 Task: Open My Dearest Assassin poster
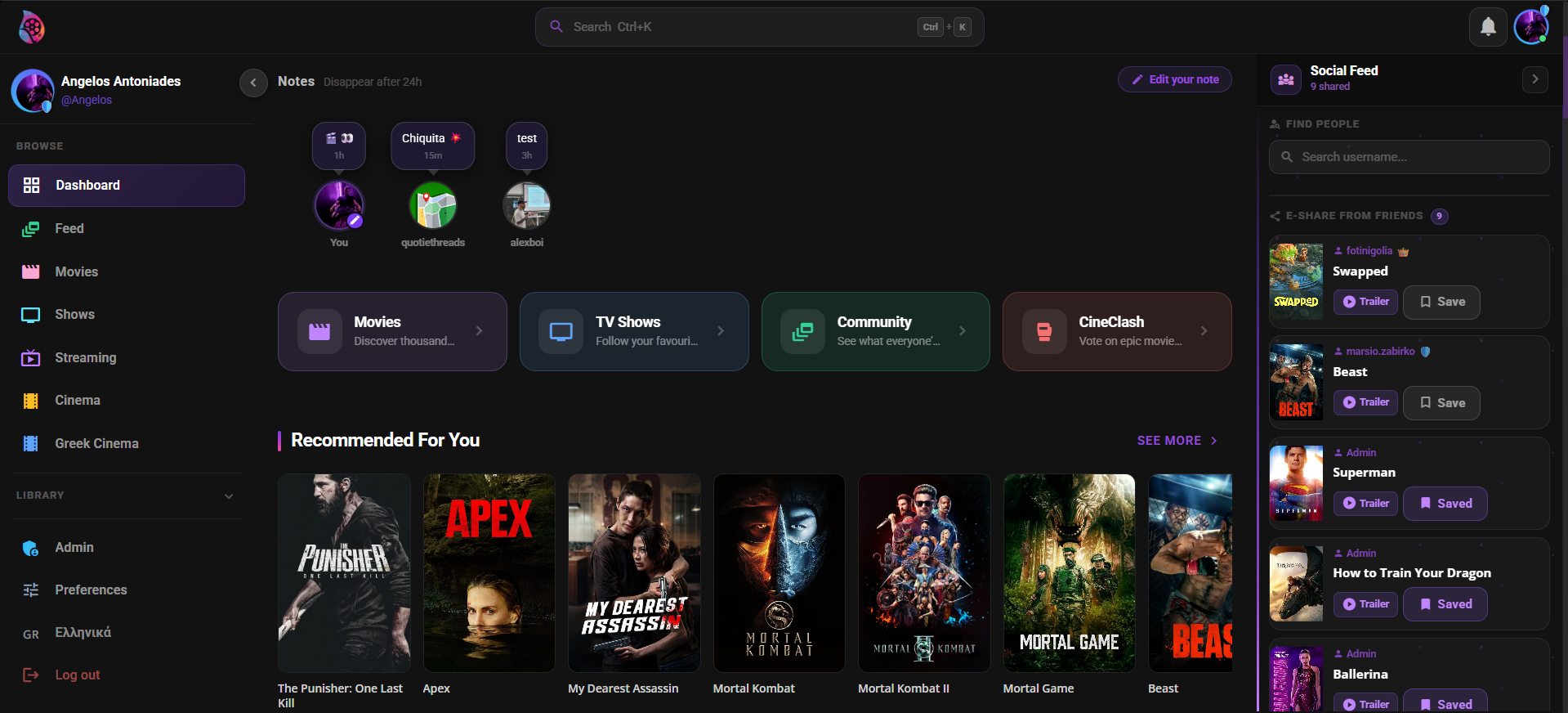pyautogui.click(x=634, y=573)
